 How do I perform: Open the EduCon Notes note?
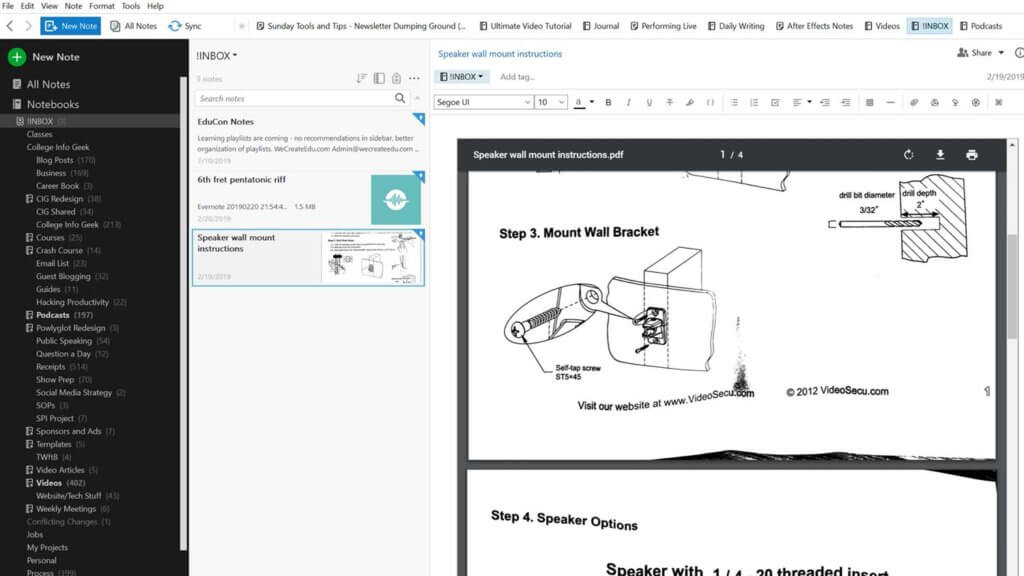(x=308, y=141)
